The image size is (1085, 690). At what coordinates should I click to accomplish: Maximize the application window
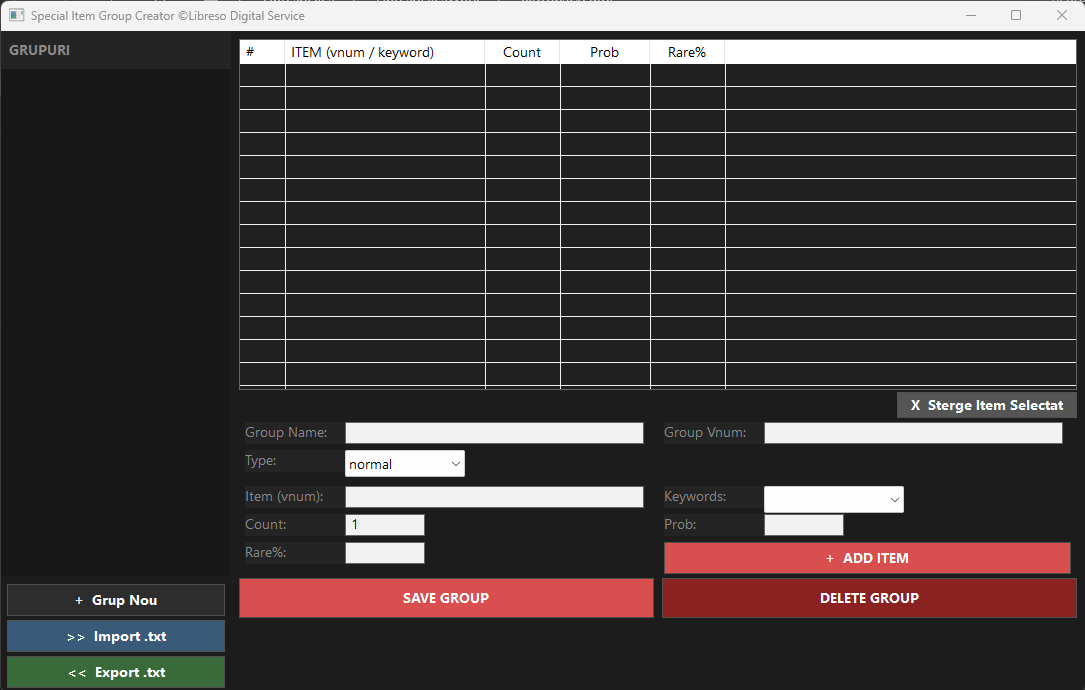pos(1016,15)
